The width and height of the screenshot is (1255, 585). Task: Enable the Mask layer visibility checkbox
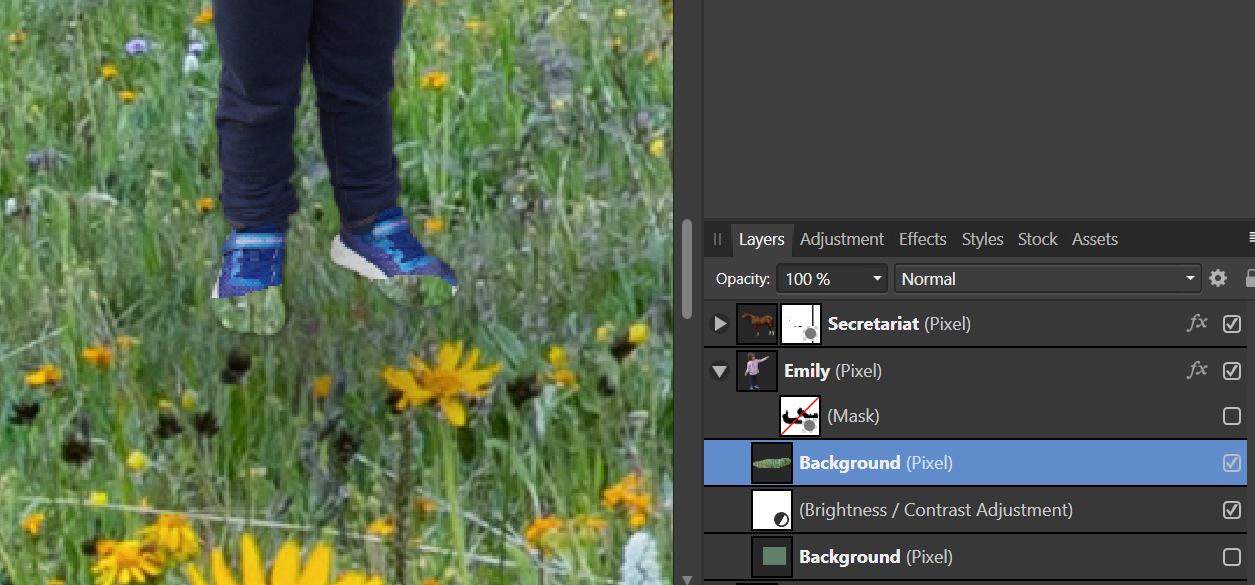point(1232,416)
